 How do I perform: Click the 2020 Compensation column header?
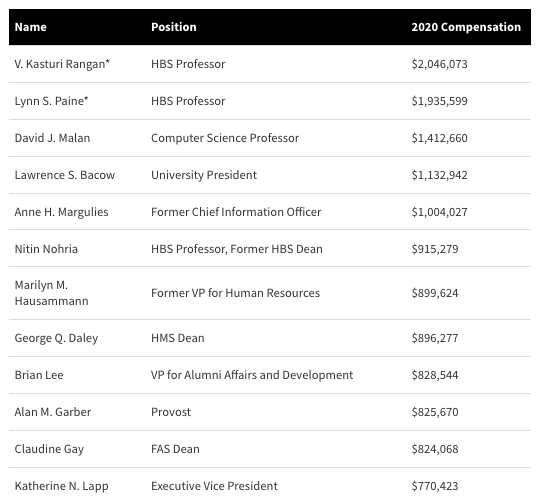click(x=466, y=27)
